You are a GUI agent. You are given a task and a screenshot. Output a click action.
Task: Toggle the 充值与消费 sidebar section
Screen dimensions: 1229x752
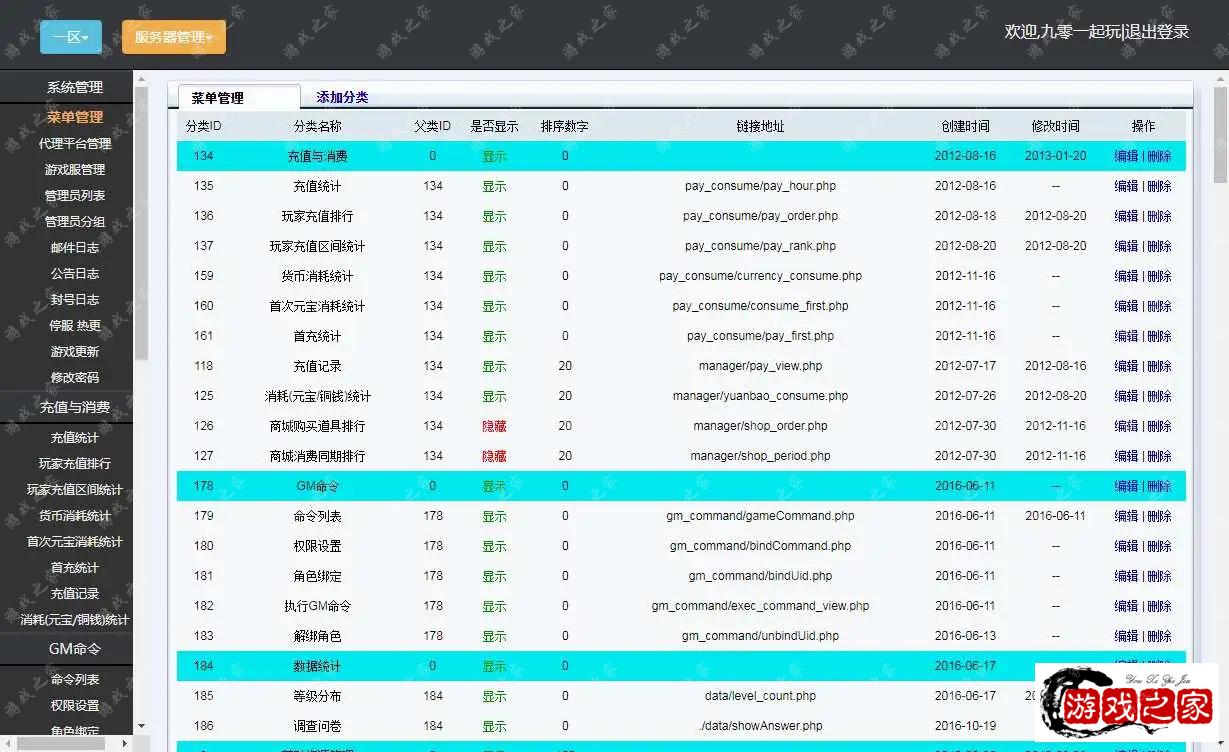click(74, 407)
